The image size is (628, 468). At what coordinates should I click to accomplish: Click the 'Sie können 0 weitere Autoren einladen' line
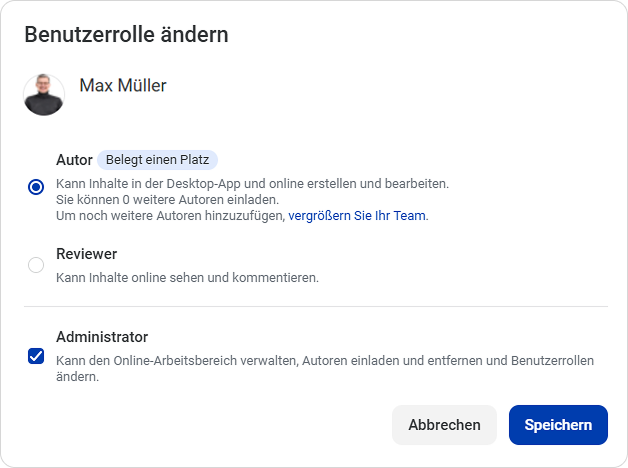[x=167, y=199]
